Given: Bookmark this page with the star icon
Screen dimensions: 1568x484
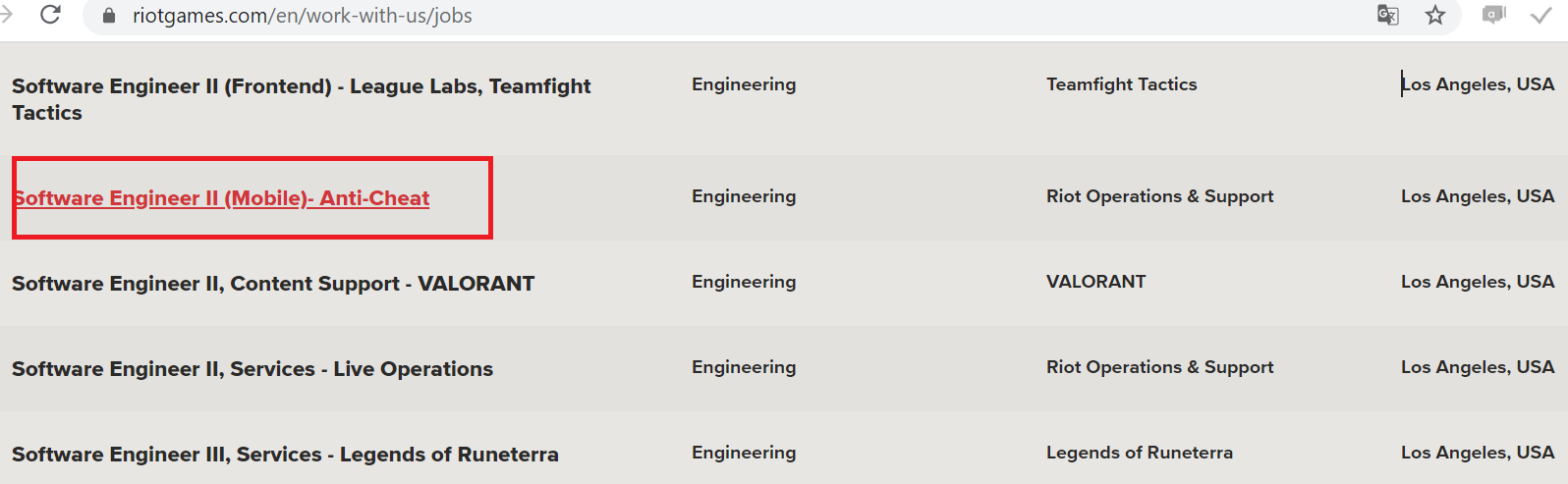Looking at the screenshot, I should [x=1435, y=15].
